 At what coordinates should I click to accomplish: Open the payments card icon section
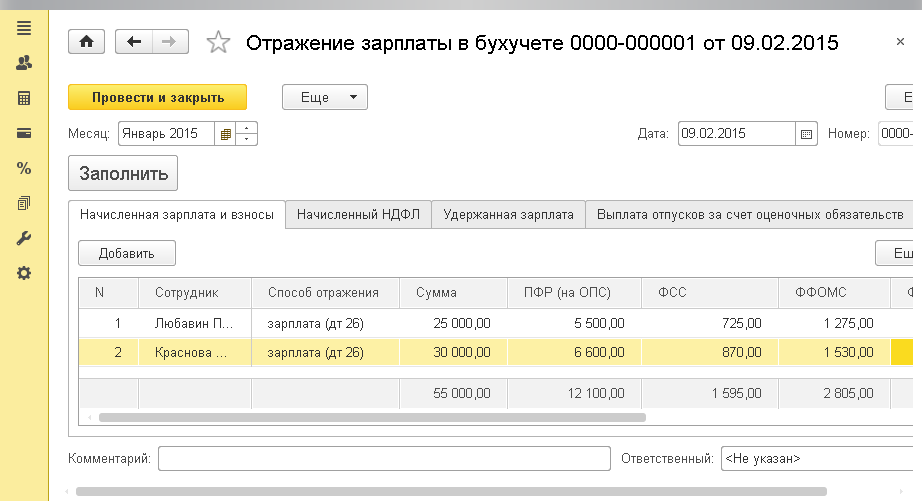24,133
